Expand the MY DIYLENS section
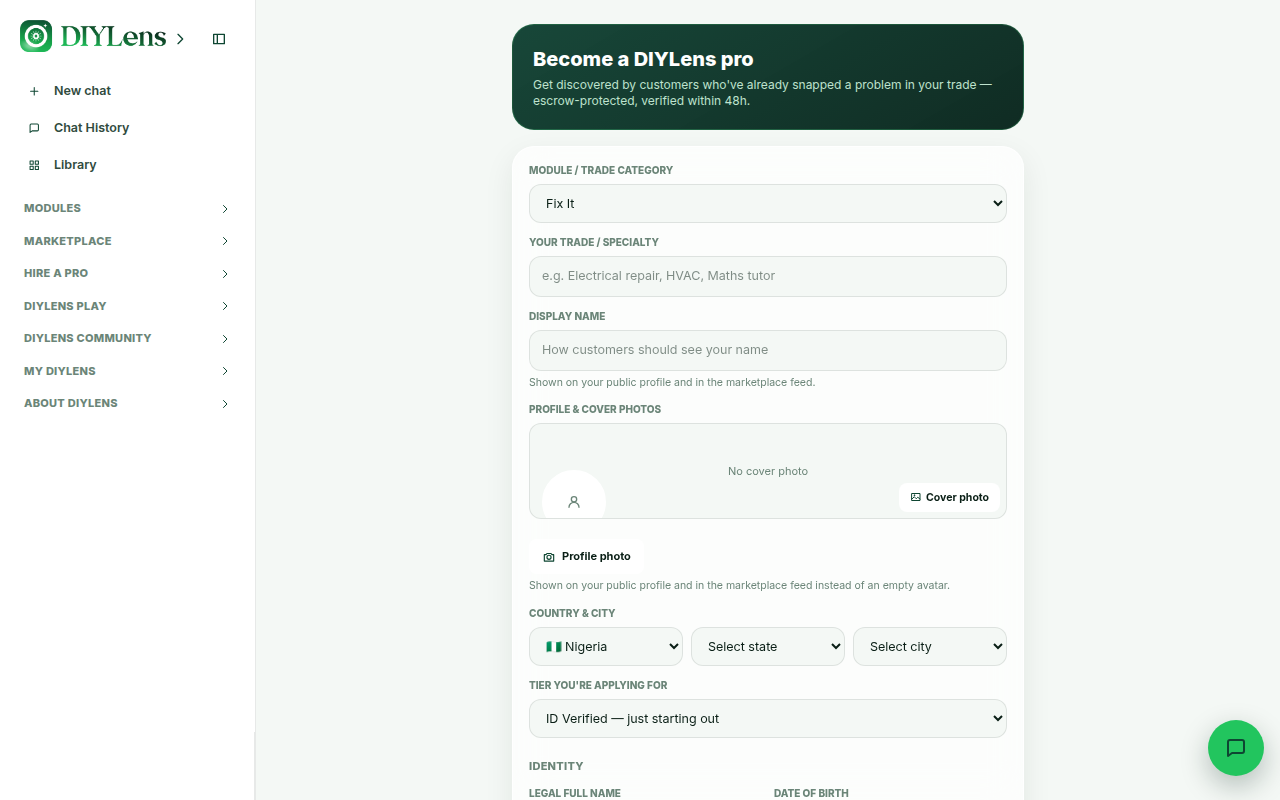Viewport: 1280px width, 800px height. click(x=128, y=371)
